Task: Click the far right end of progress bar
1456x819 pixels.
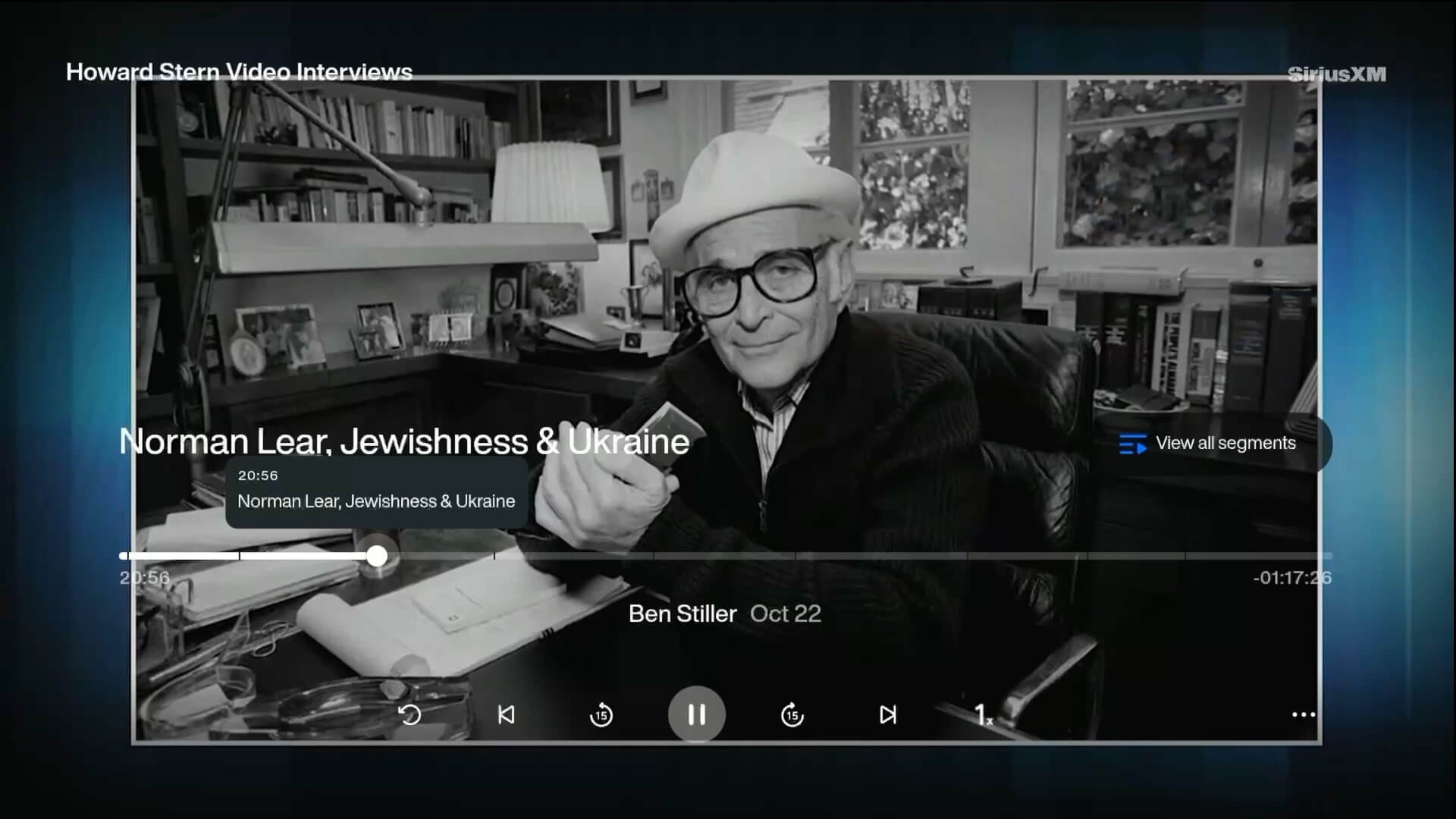Action: pos(1327,556)
